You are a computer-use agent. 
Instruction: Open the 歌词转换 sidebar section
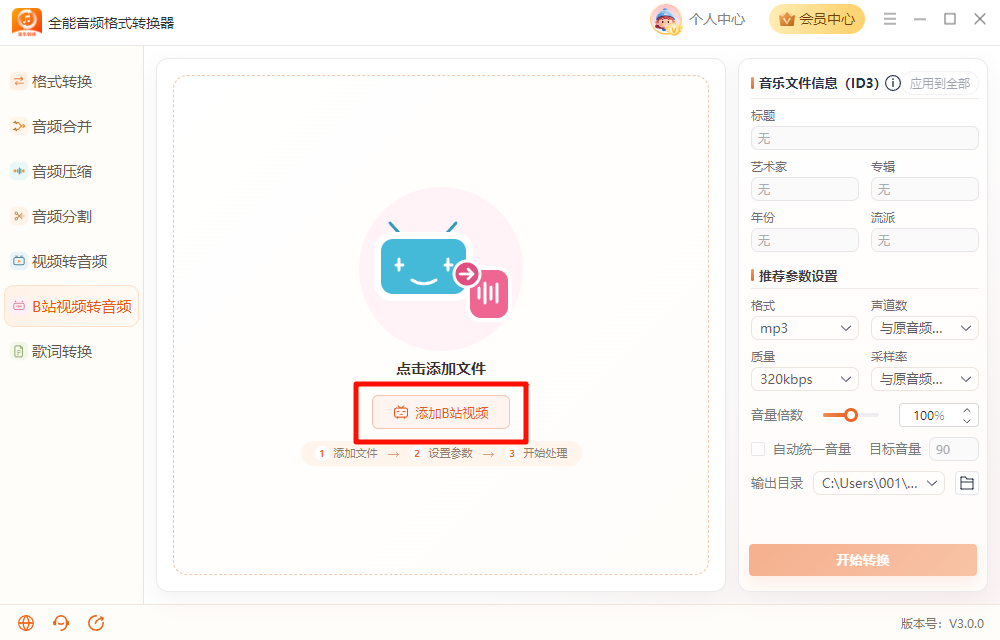[x=62, y=352]
